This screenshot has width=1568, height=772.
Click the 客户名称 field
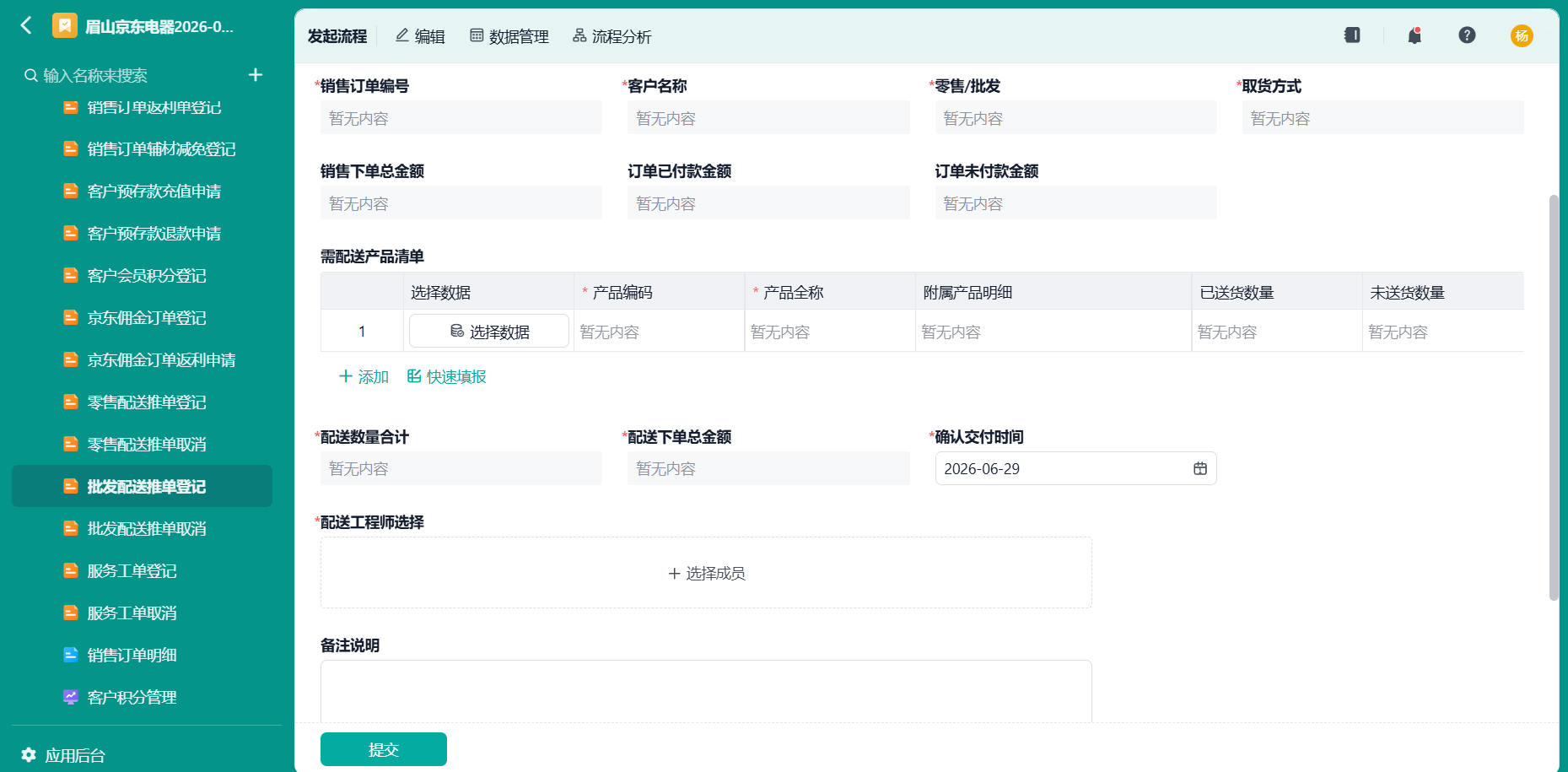tap(768, 118)
